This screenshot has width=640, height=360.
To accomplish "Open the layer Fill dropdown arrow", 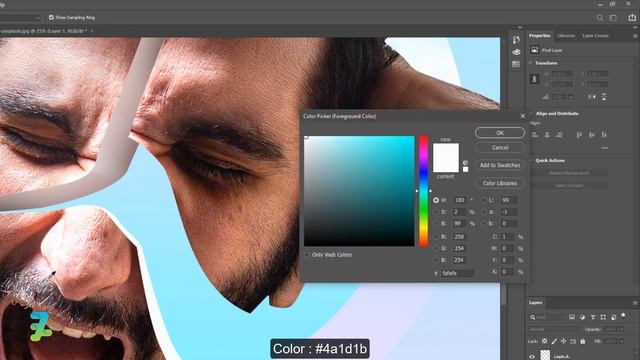I will (621, 341).
